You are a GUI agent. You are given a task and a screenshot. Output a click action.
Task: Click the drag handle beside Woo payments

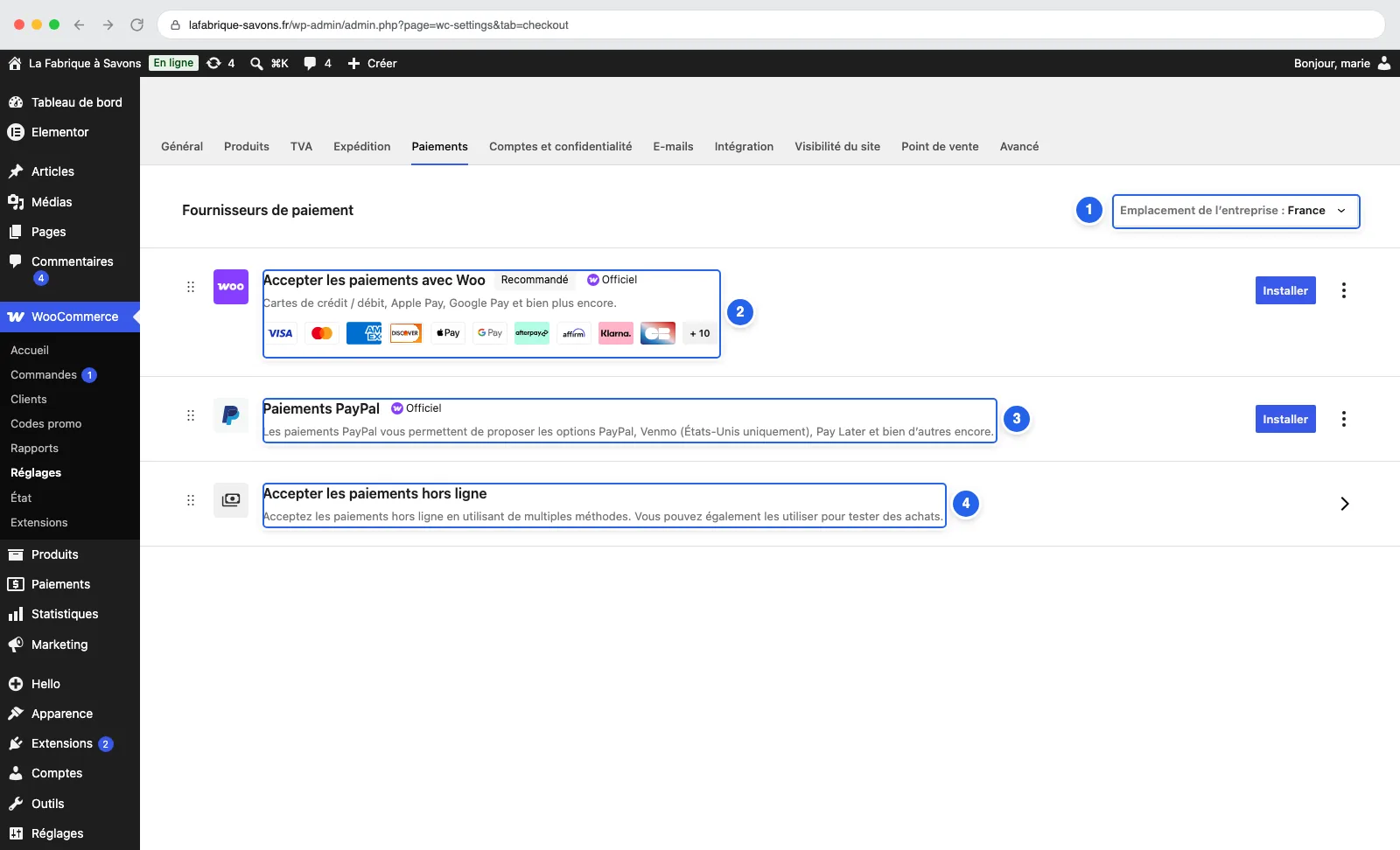191,287
